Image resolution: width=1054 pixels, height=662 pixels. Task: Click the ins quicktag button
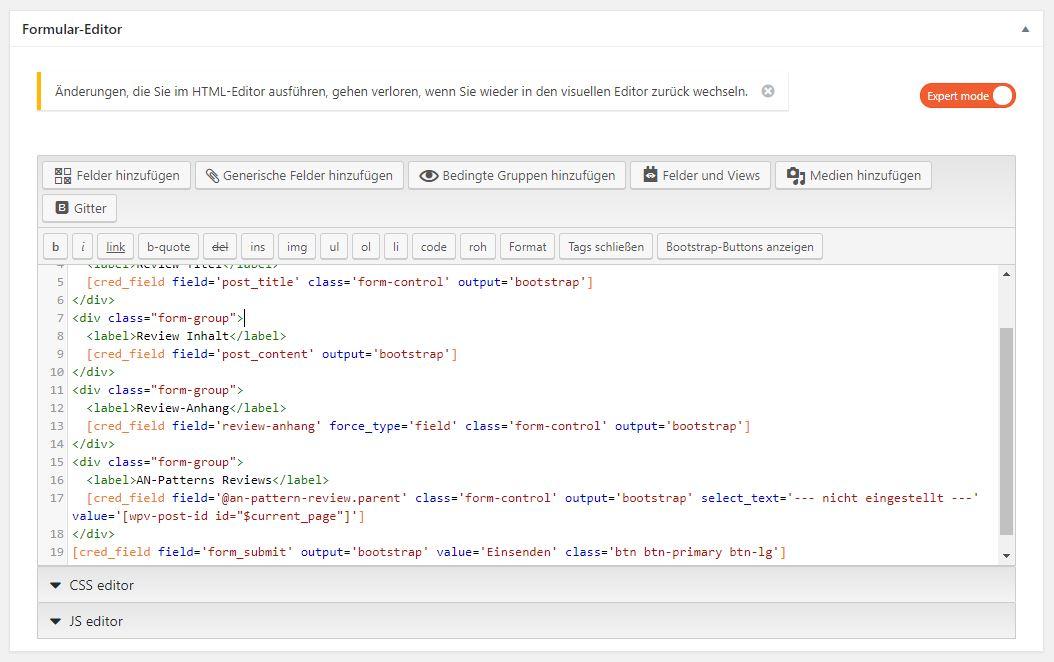point(257,247)
